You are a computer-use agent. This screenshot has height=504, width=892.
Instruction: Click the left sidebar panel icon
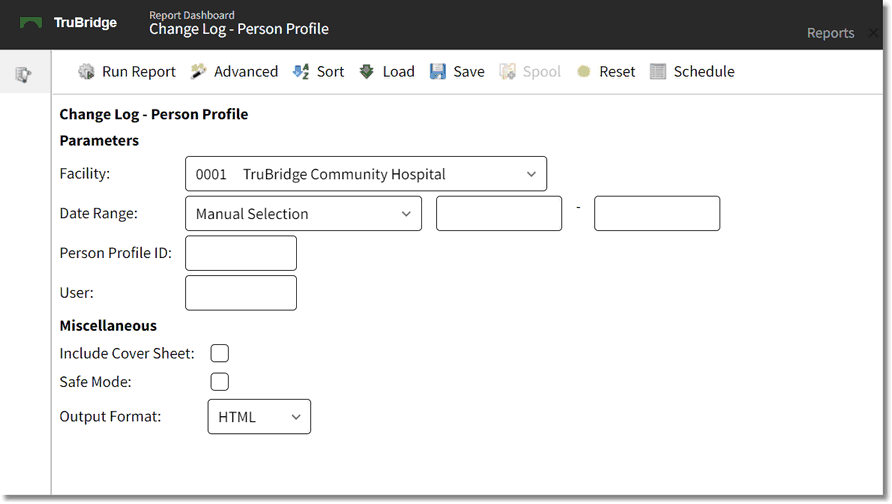(x=24, y=74)
